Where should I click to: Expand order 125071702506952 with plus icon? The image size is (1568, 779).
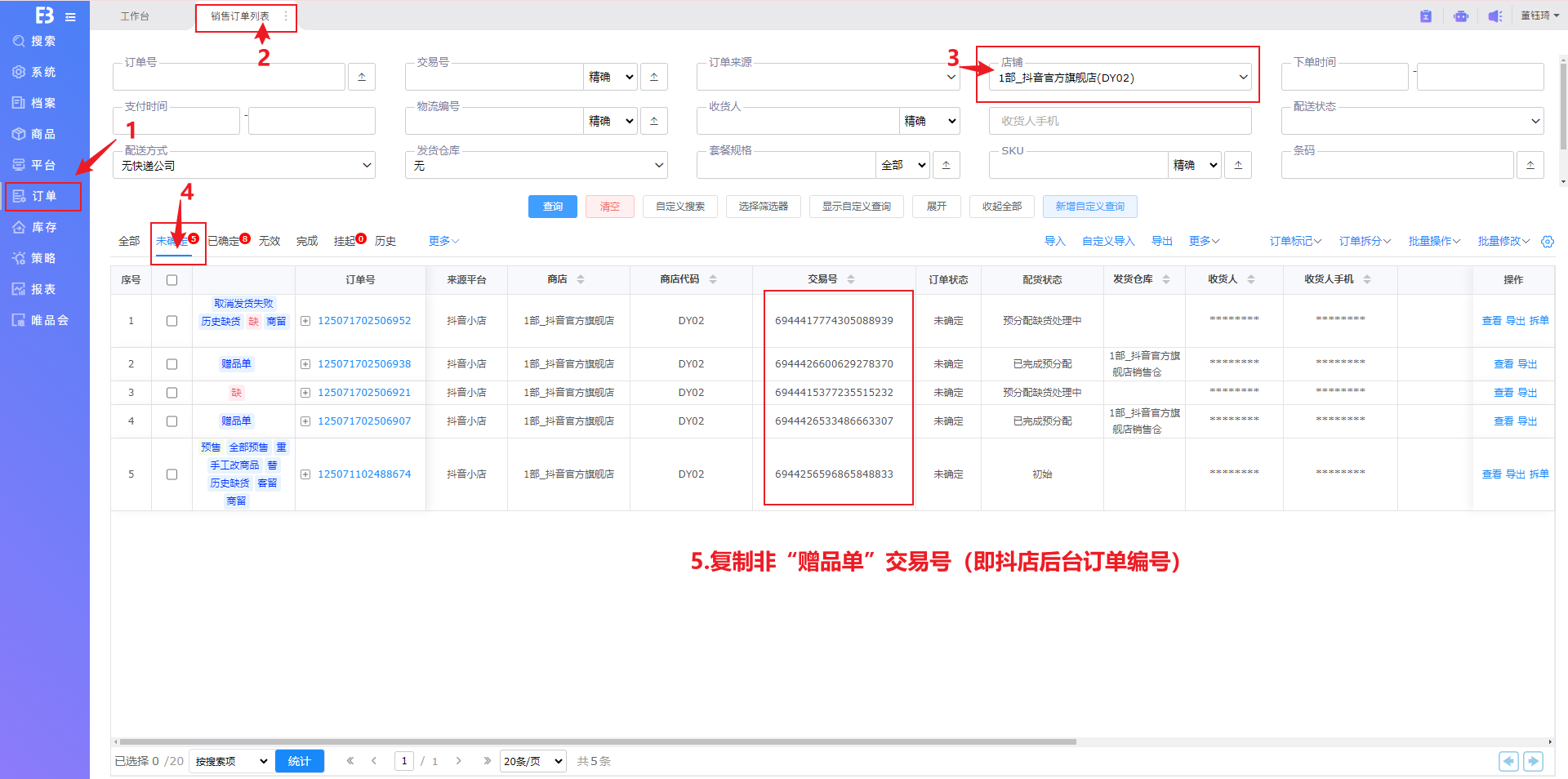click(305, 321)
